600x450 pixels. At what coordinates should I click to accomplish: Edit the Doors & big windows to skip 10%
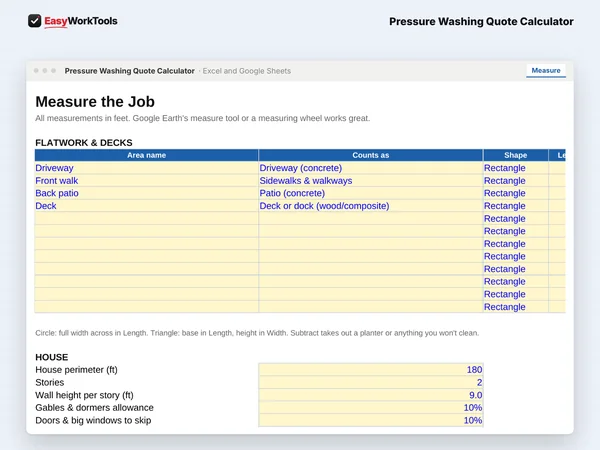[371, 420]
